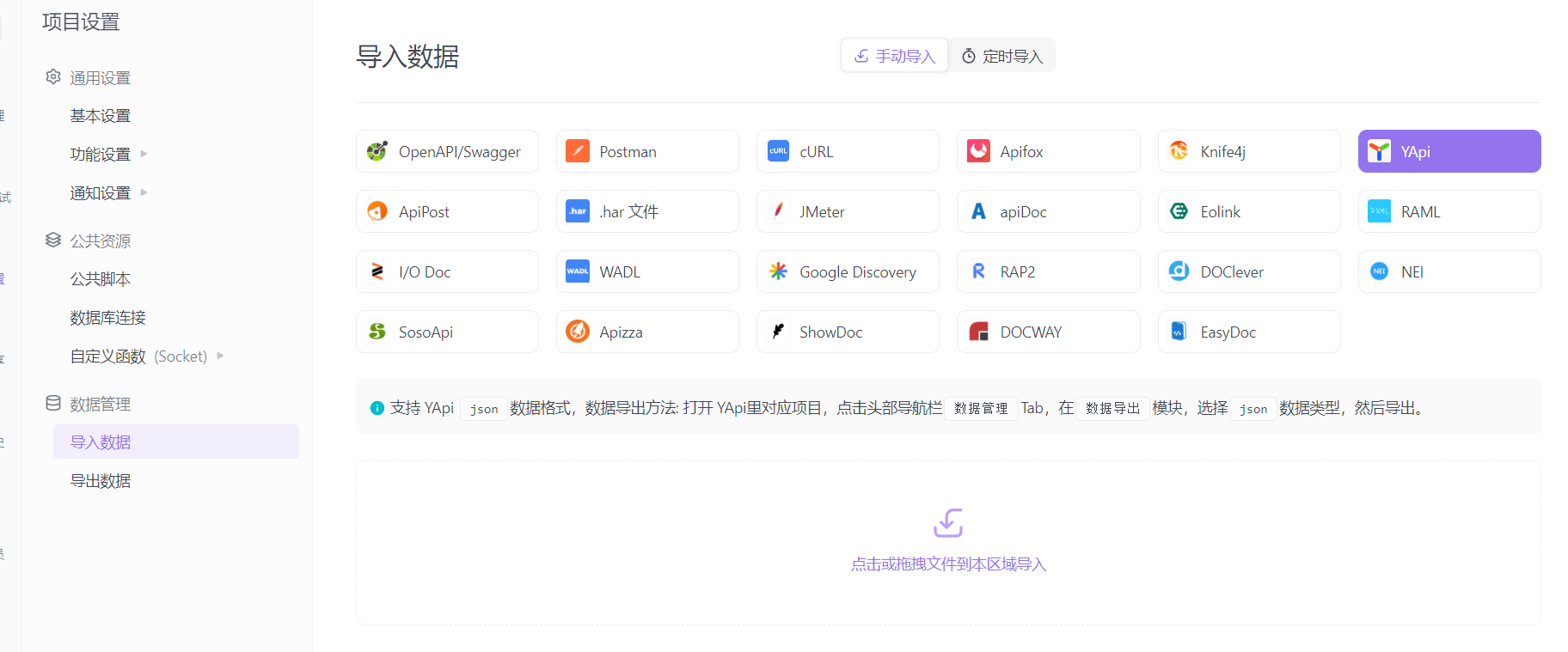Click the JMeter feather icon

778,211
